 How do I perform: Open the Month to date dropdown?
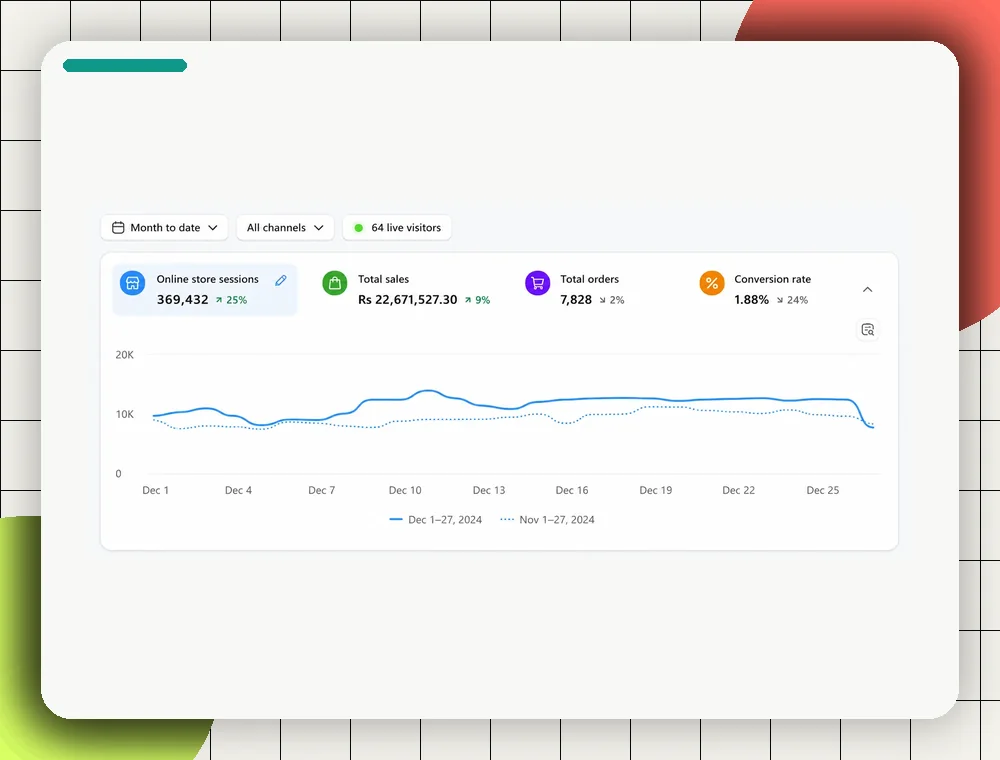point(164,228)
